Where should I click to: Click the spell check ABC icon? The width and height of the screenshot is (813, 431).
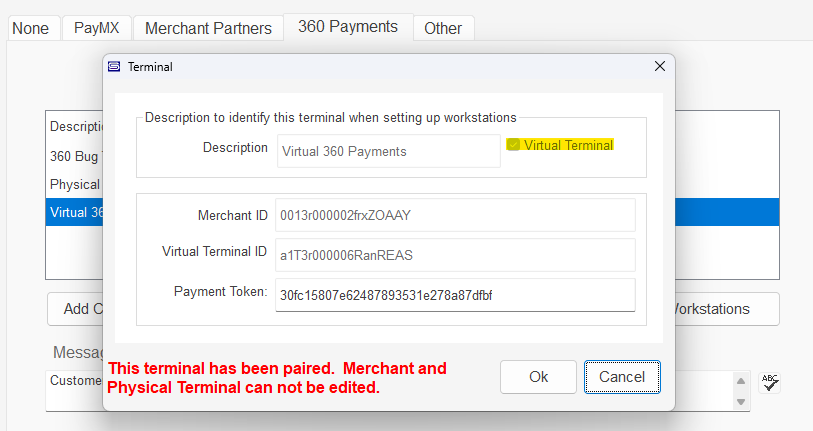(x=769, y=381)
